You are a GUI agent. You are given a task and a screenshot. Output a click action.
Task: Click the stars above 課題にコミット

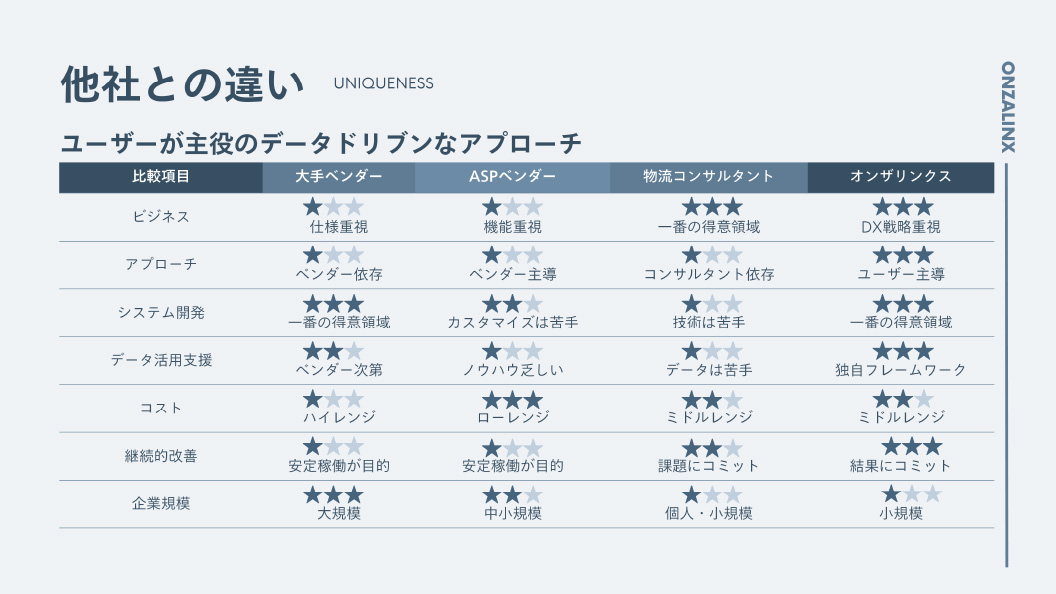712,447
